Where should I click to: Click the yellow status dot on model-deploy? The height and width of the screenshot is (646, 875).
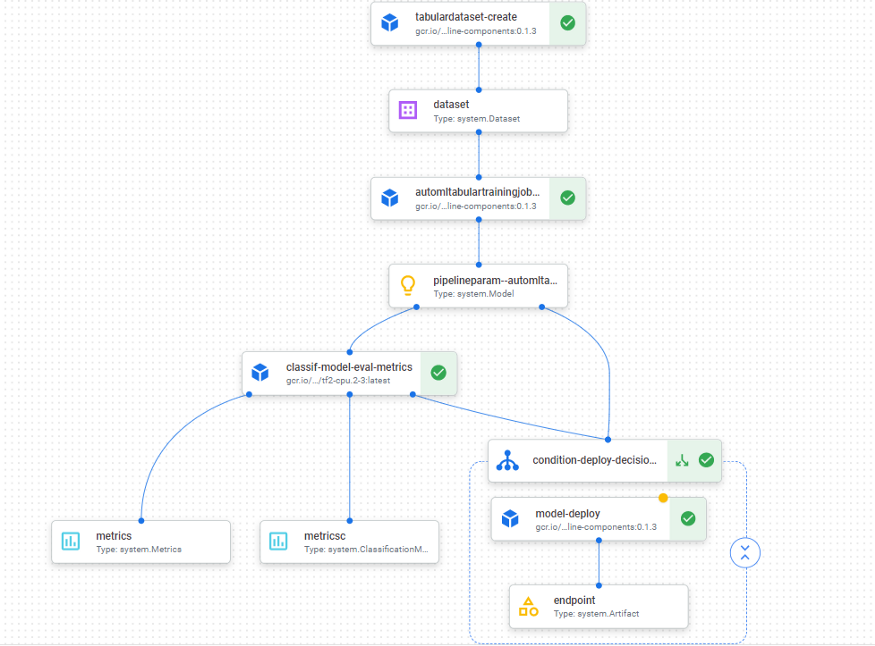point(663,497)
